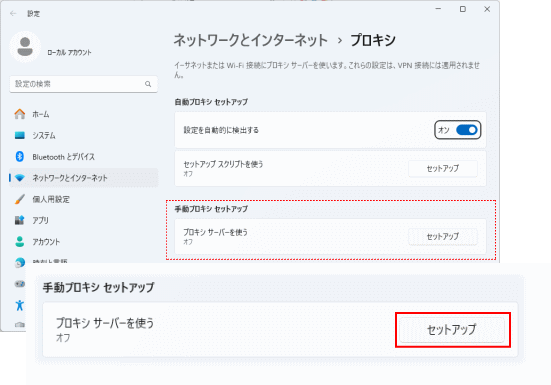Click the アカウント person icon
Screen dimensions: 551x385
(20, 242)
